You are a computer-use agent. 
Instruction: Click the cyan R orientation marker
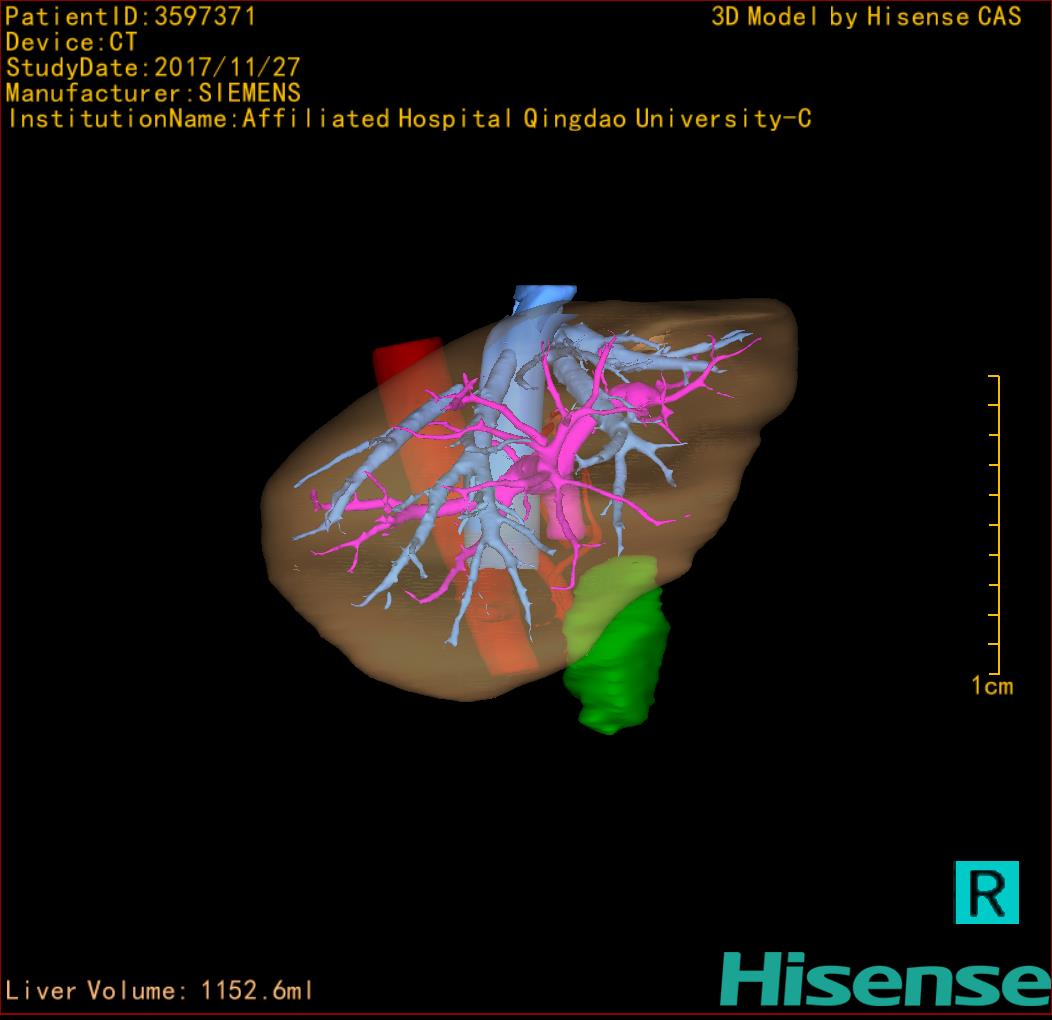[986, 891]
